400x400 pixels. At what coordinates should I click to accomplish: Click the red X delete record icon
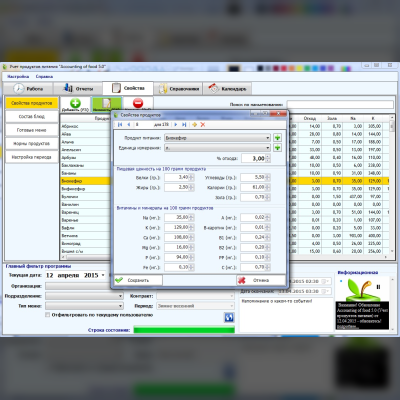(x=203, y=125)
